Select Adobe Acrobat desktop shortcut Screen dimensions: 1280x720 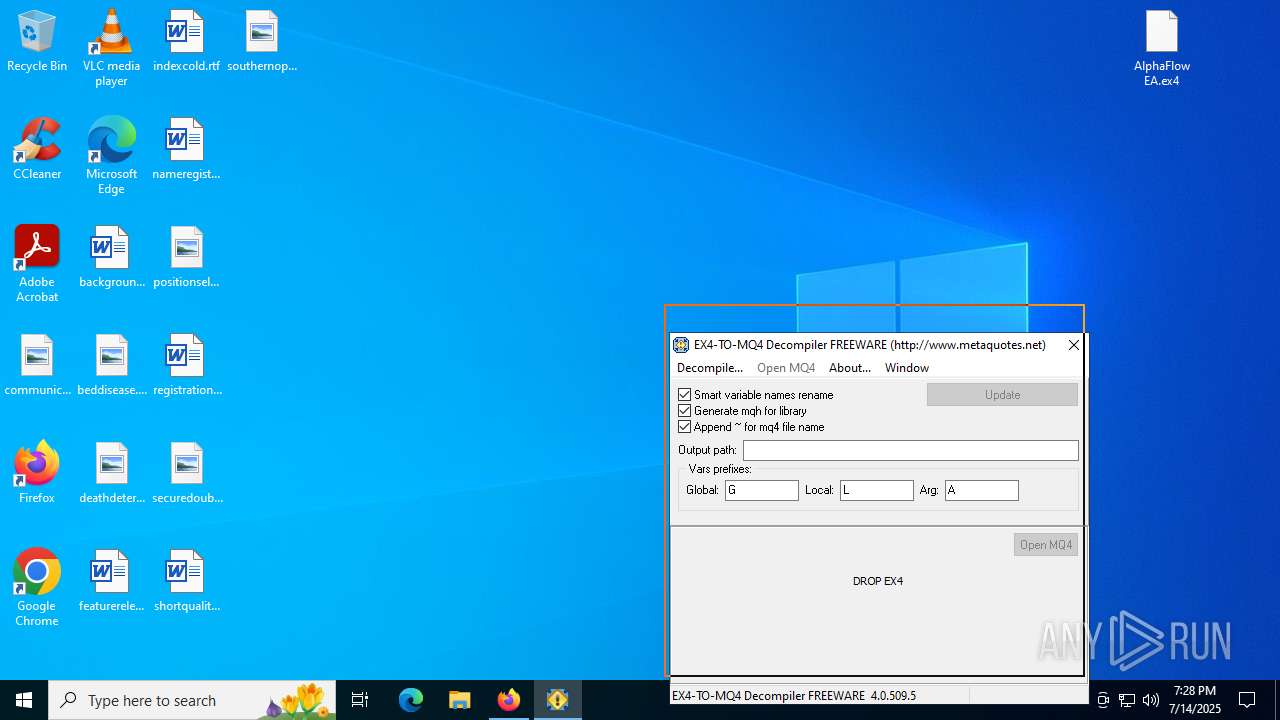click(37, 264)
